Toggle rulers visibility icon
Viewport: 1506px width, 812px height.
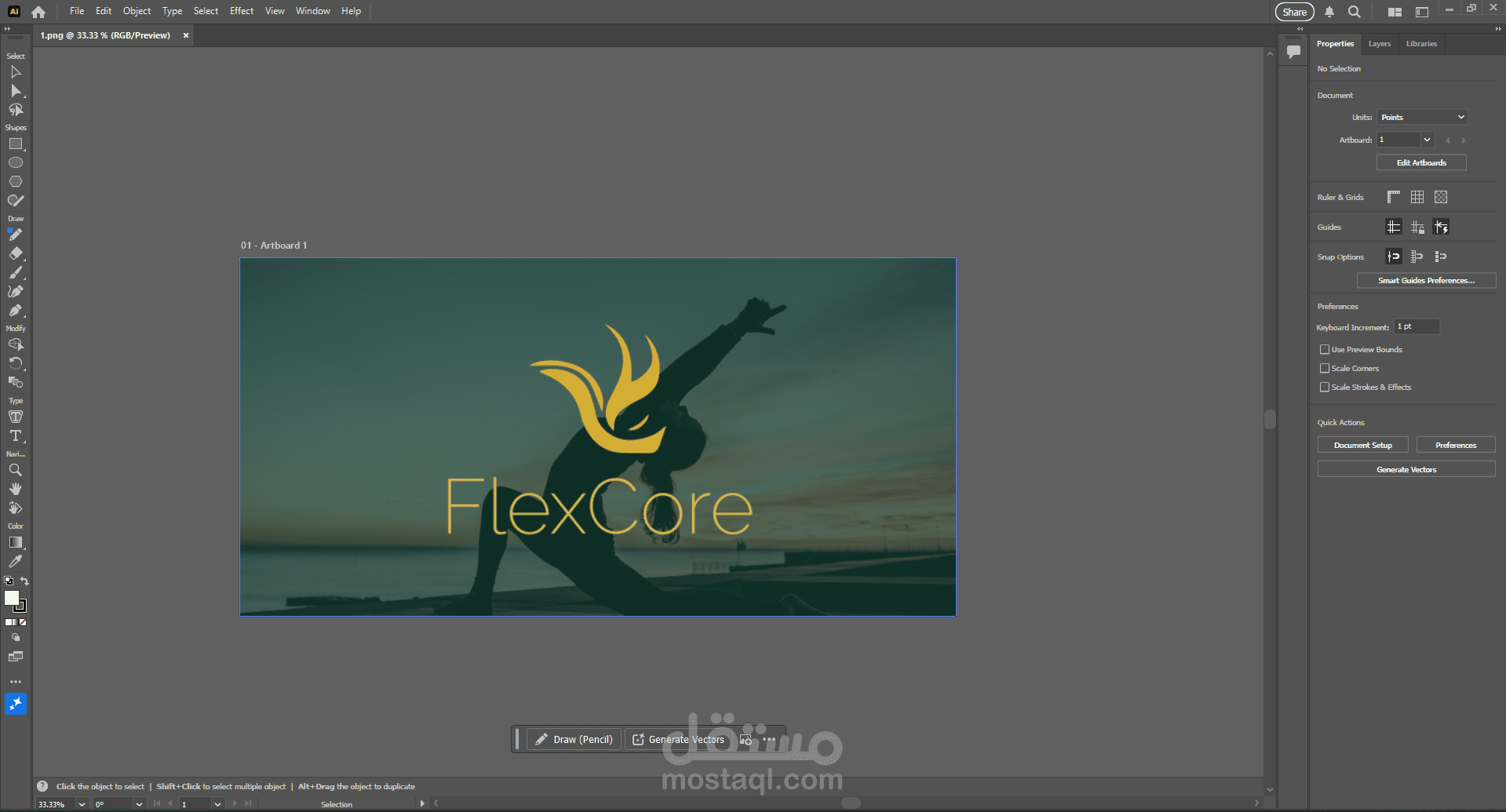pos(1394,197)
